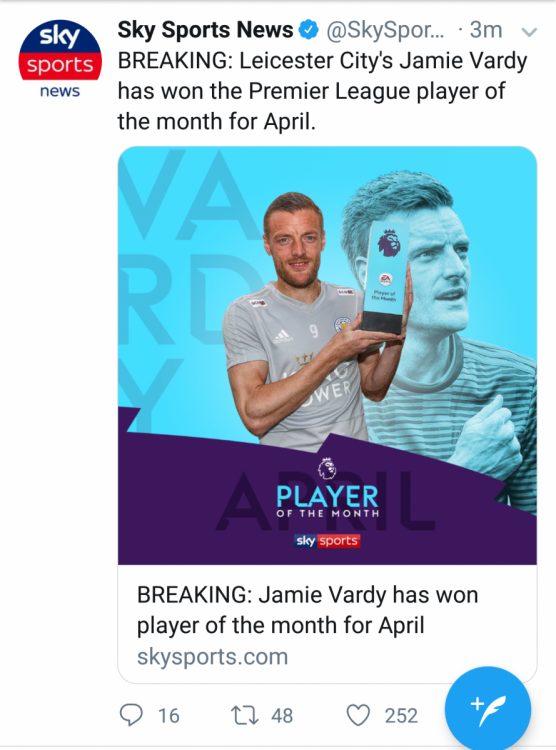Tap the 16 replies count
Image resolution: width=556 pixels, height=750 pixels.
click(x=169, y=716)
